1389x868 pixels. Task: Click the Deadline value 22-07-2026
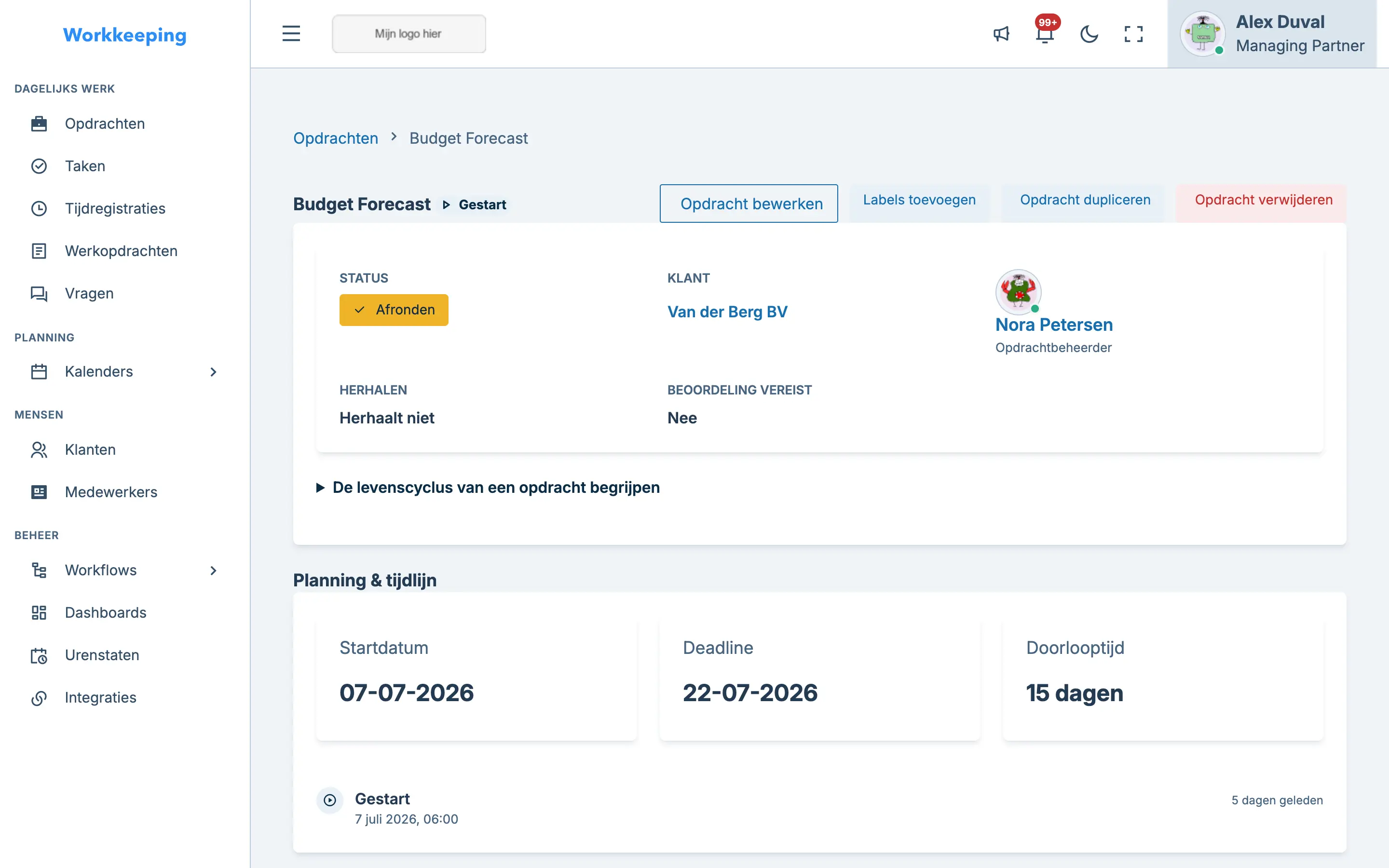[750, 693]
